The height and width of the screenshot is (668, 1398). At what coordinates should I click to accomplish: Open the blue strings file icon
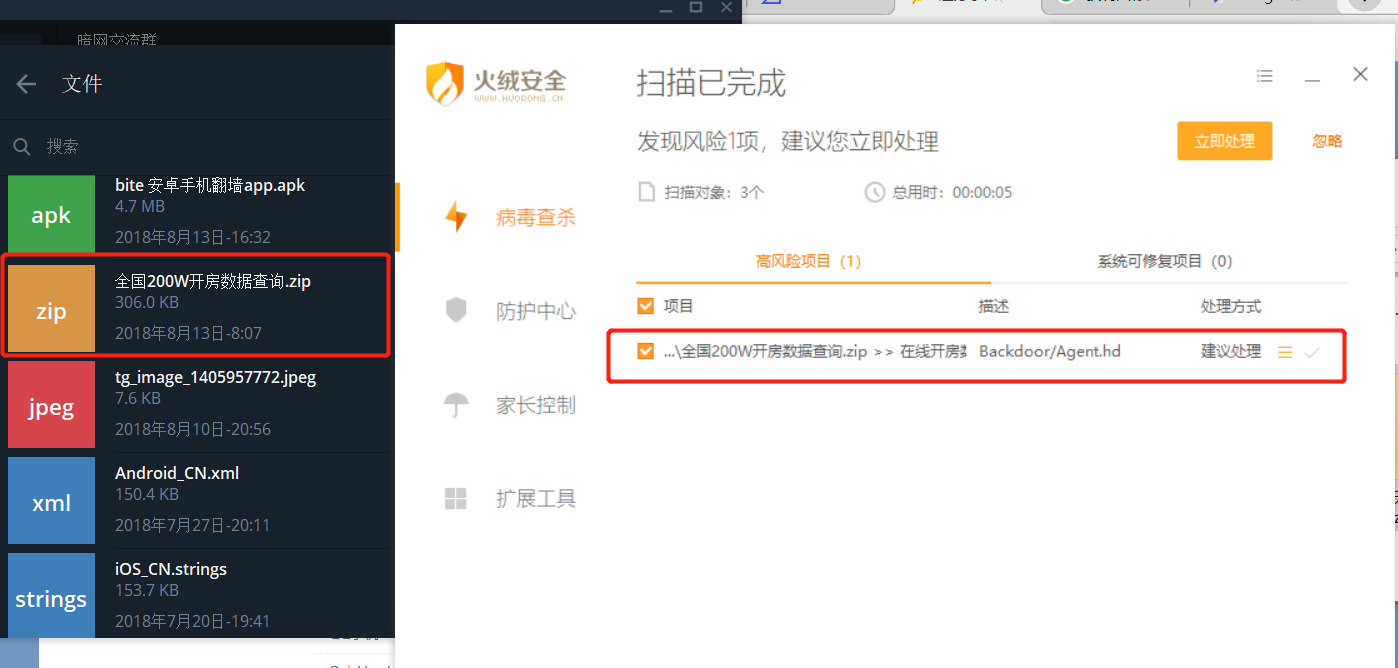(x=51, y=596)
